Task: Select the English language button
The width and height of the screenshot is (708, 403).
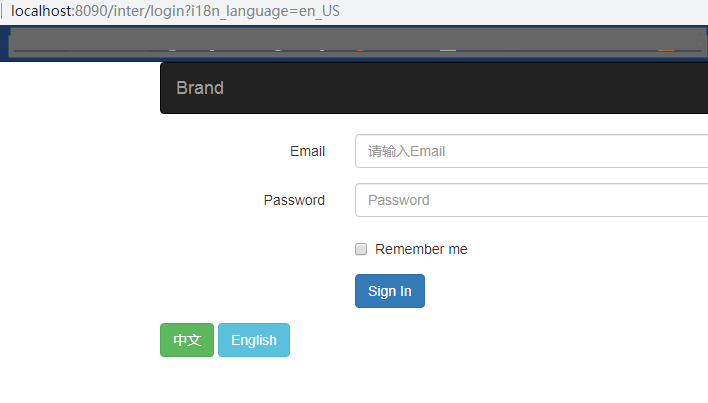Action: [254, 340]
